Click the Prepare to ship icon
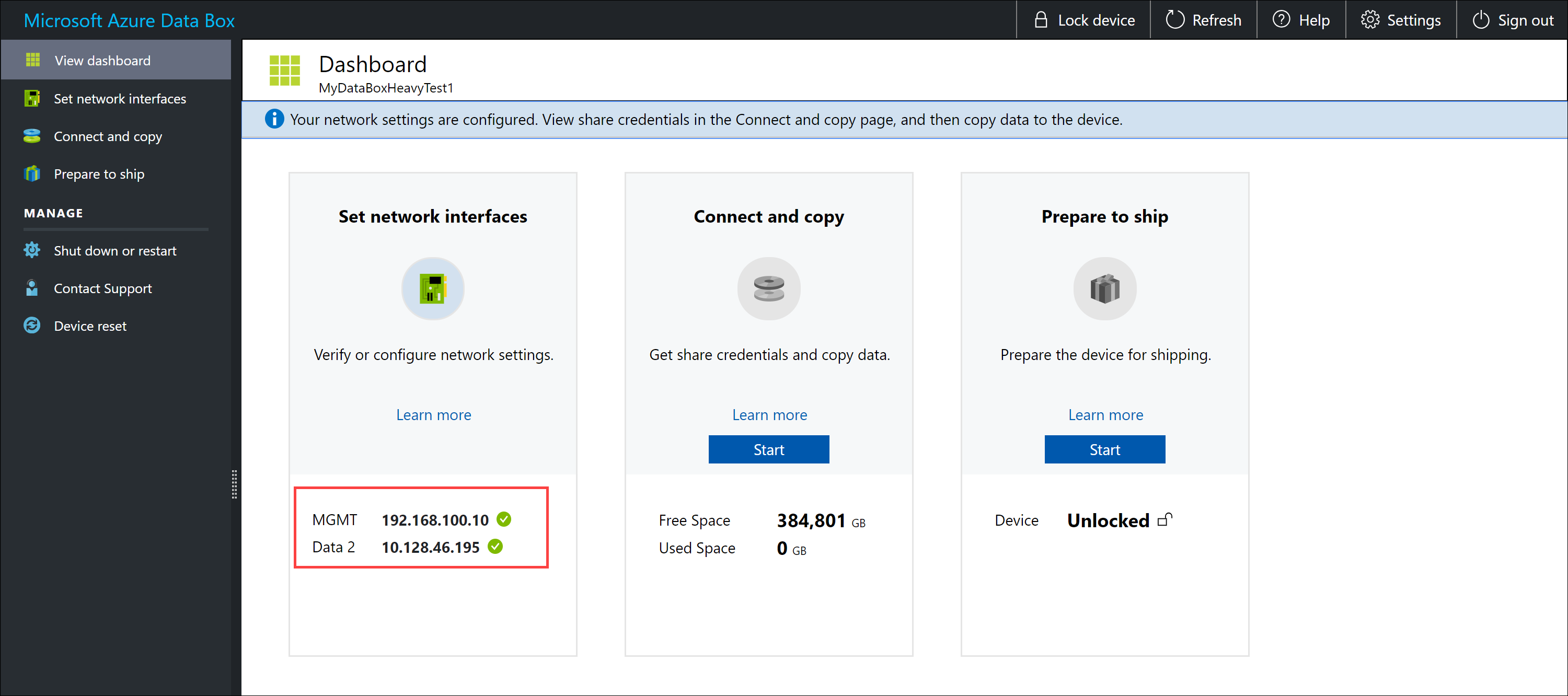 click(x=1105, y=290)
